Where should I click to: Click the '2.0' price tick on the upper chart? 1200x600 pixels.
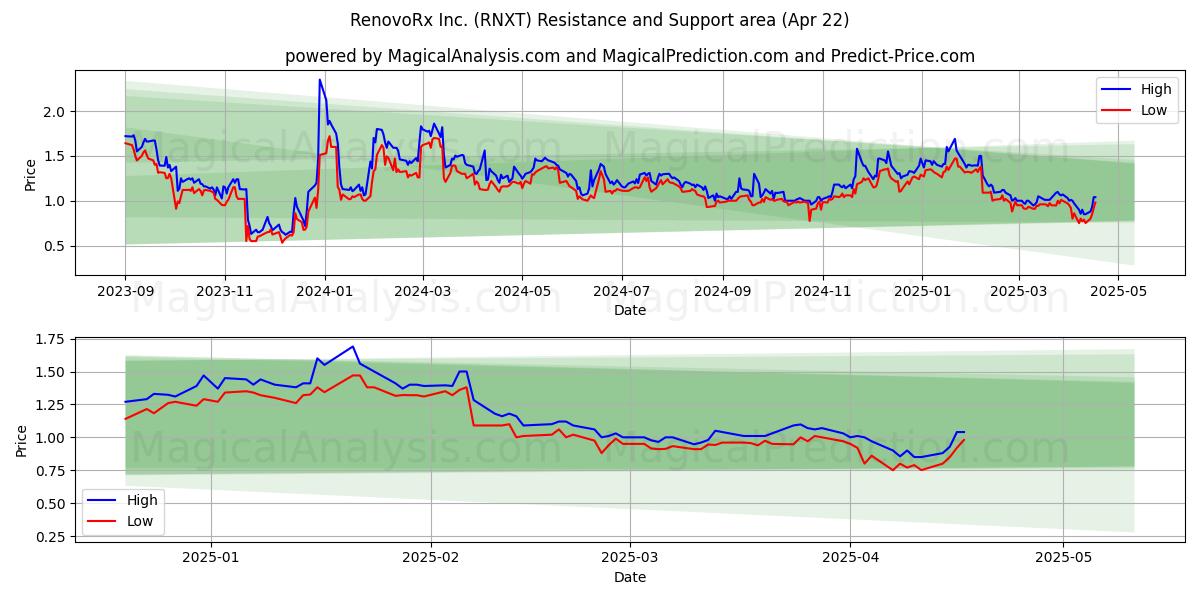(56, 112)
